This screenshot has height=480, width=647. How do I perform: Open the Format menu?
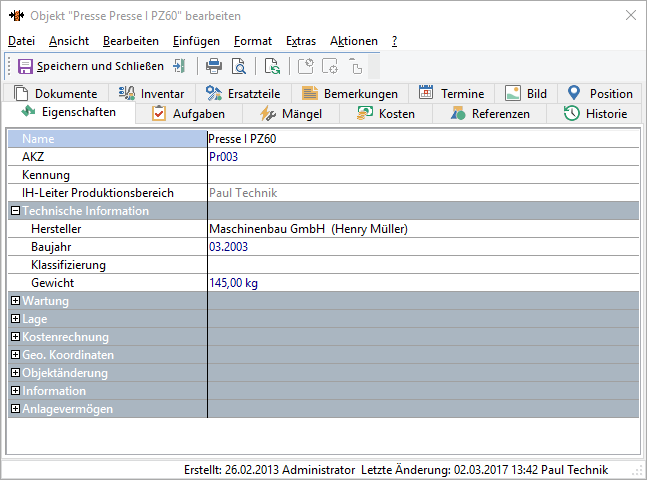coord(253,41)
